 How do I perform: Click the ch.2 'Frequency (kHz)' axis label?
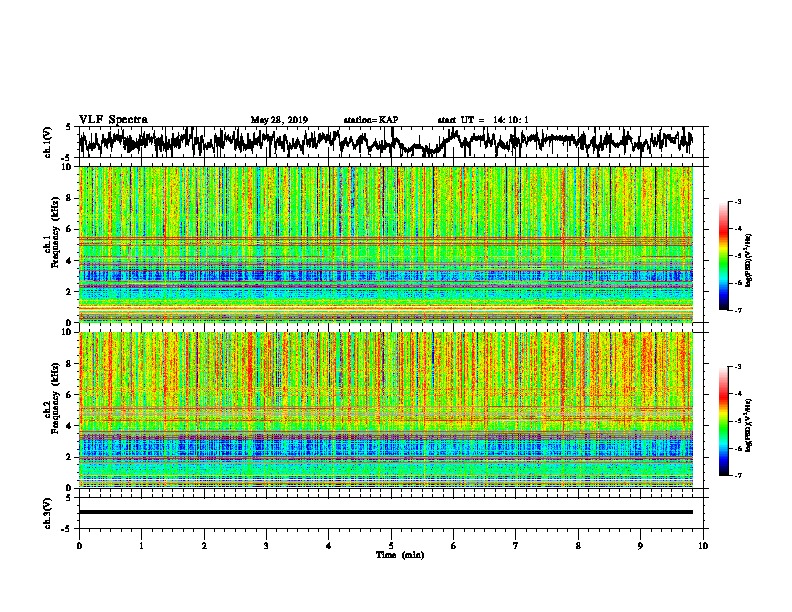pos(55,398)
